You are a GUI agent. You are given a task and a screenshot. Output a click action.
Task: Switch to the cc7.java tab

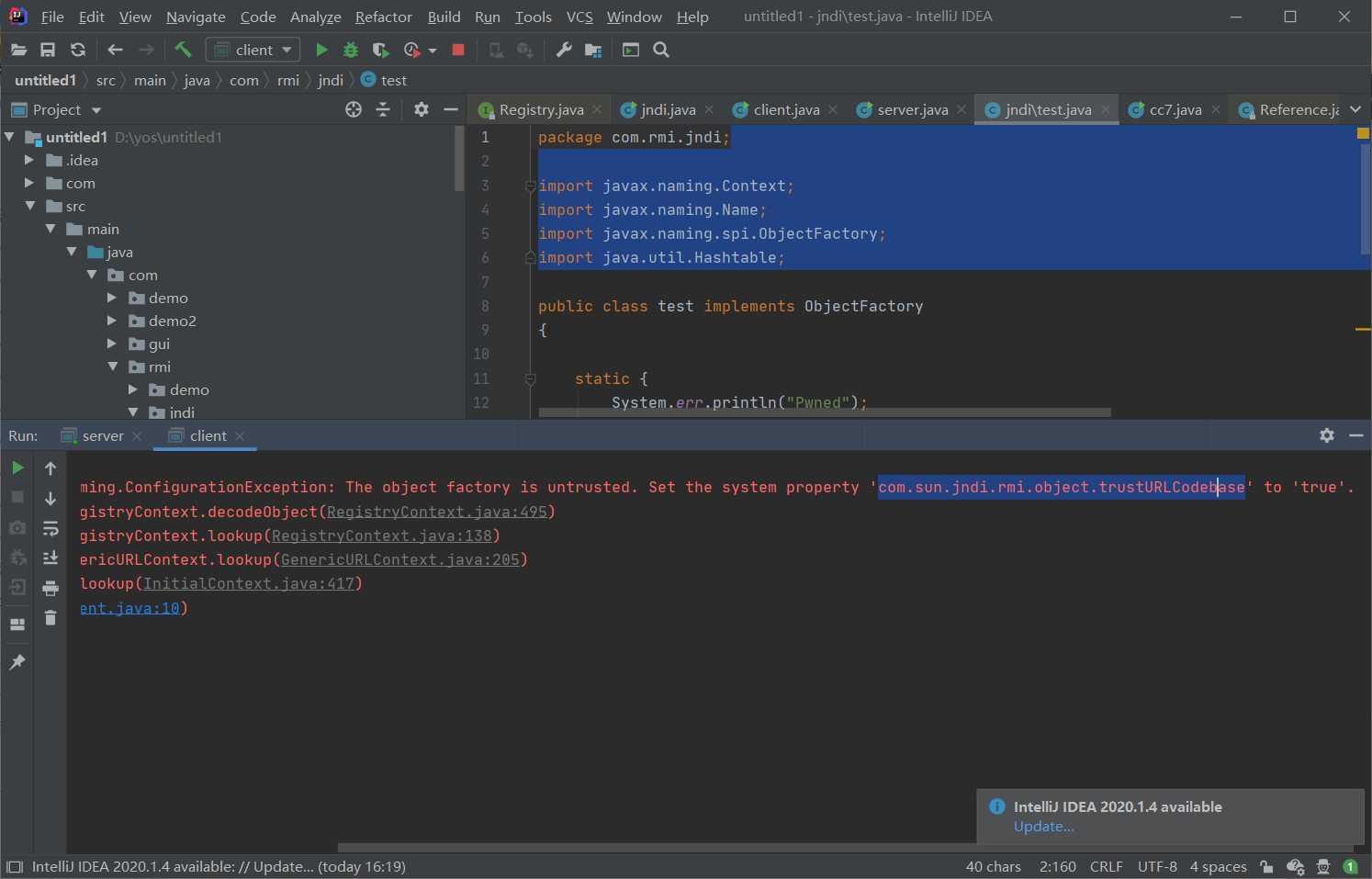coord(1175,109)
